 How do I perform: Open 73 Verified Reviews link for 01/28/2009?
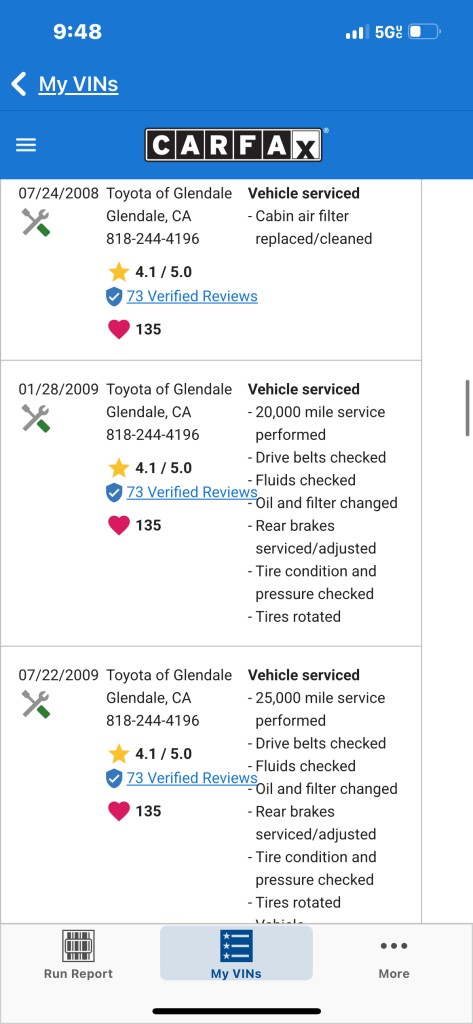192,492
